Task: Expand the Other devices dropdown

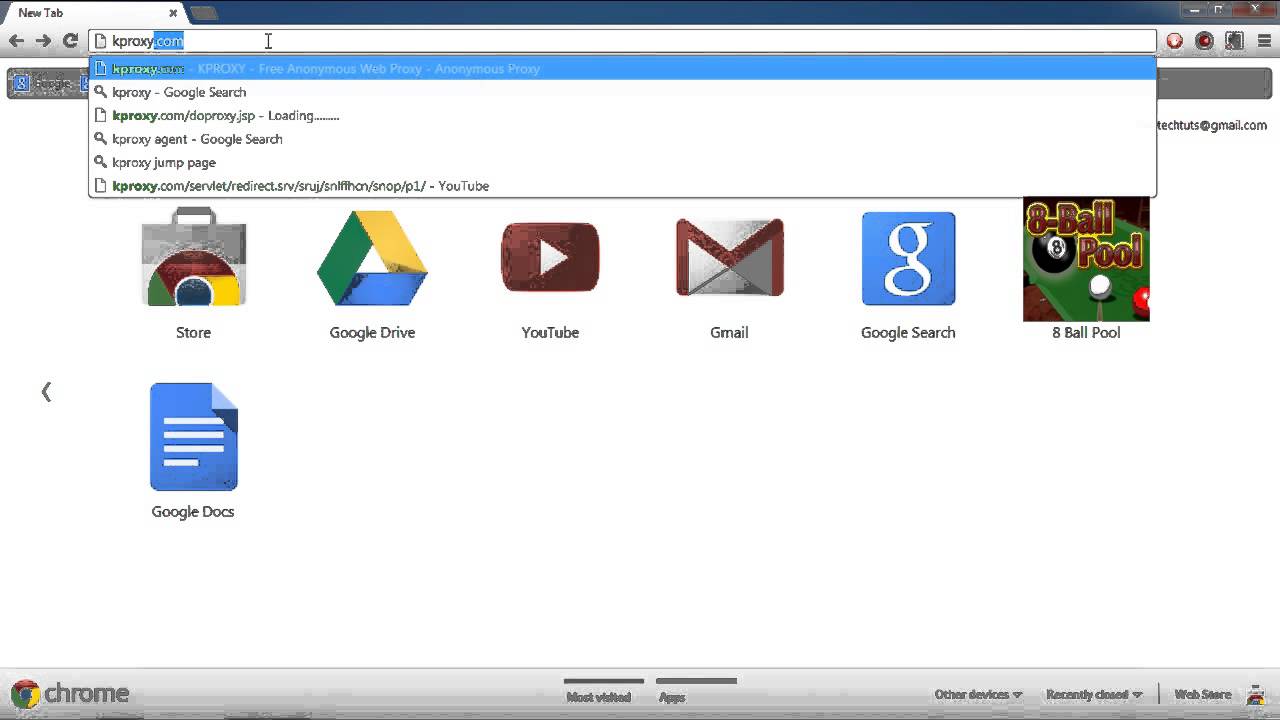Action: 978,694
